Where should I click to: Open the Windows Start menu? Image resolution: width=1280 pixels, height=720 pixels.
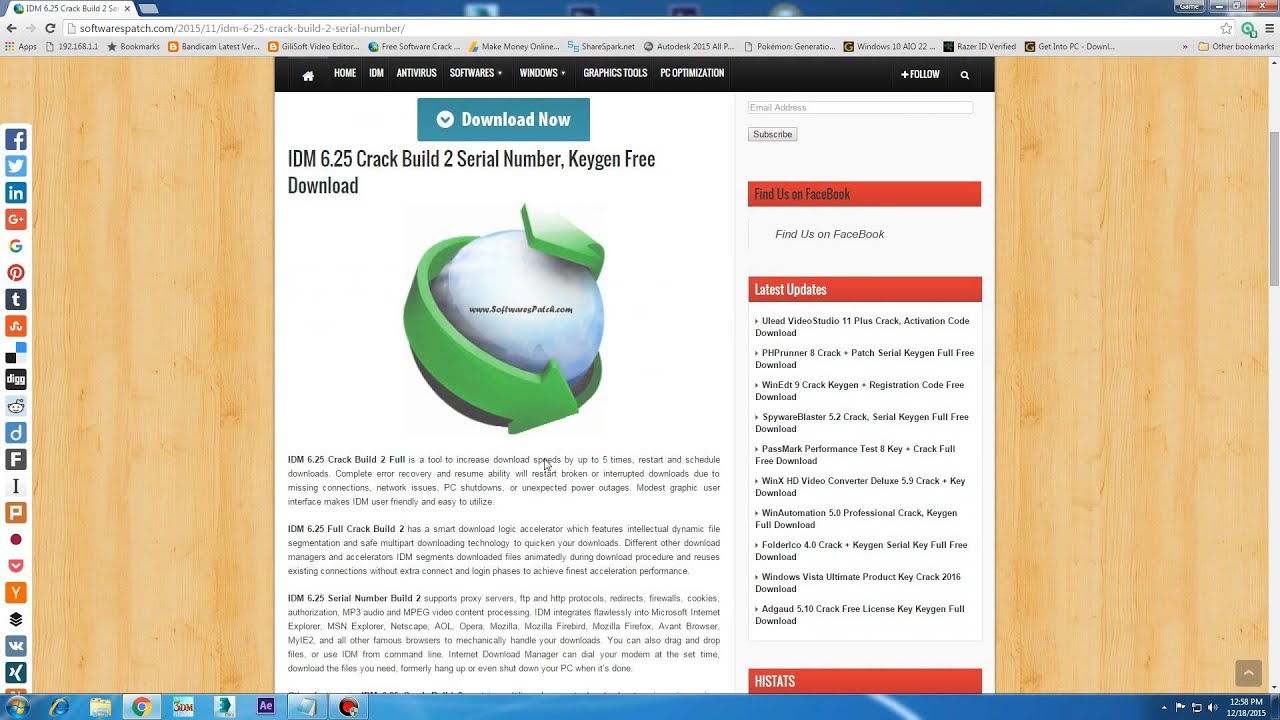[18, 707]
